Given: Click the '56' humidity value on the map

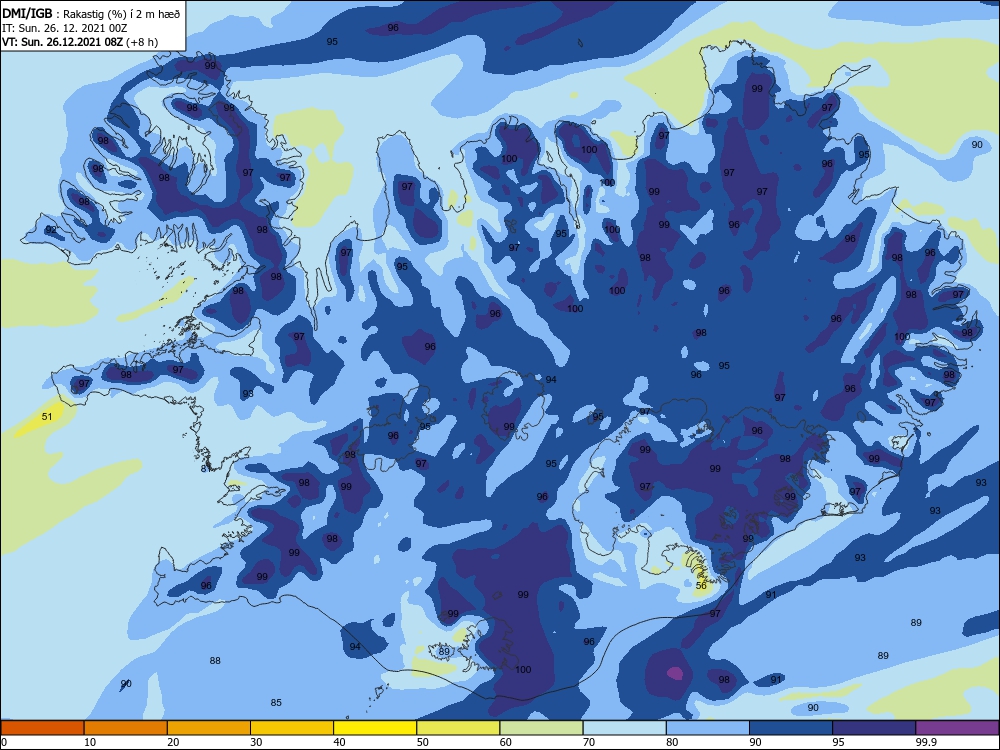Looking at the screenshot, I should click(x=701, y=585).
